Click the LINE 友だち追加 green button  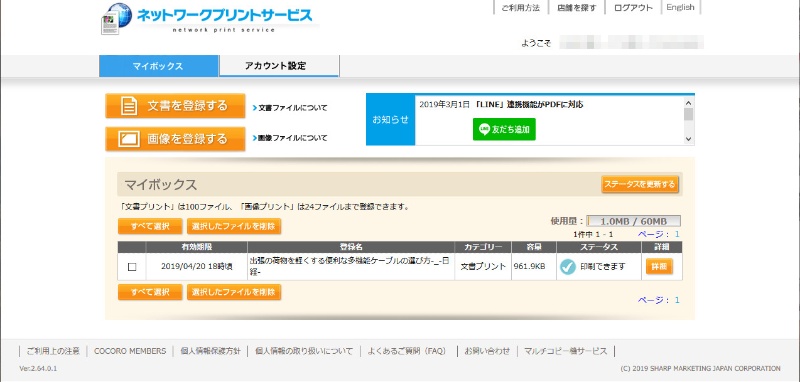point(504,130)
